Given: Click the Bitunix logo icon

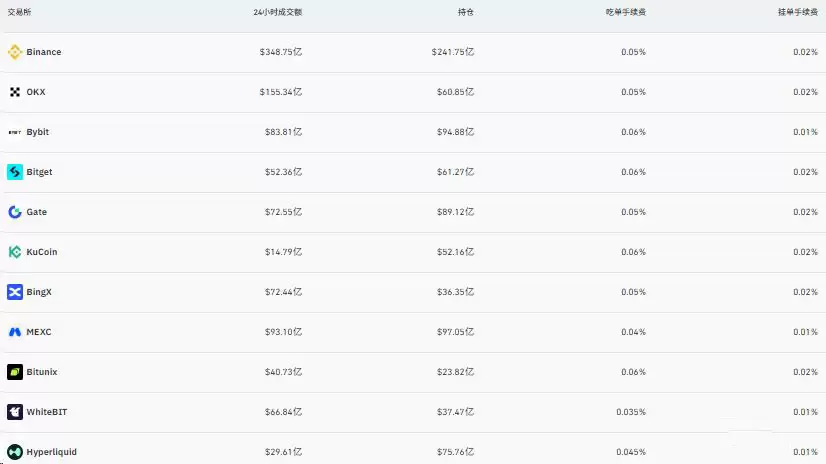Looking at the screenshot, I should coord(15,372).
